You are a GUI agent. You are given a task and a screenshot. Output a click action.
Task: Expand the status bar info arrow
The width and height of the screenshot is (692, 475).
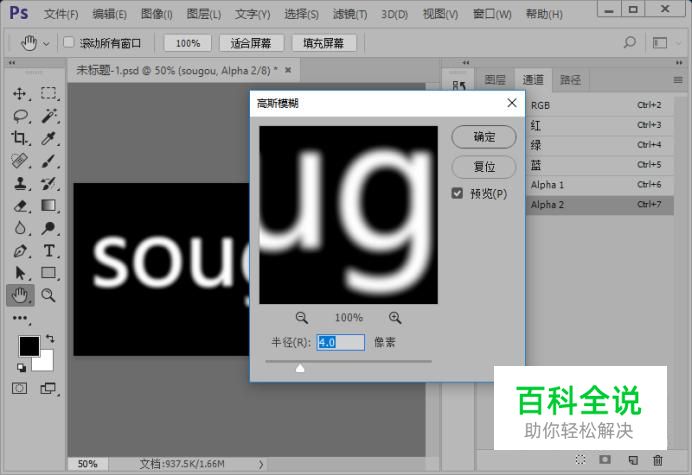(x=261, y=464)
